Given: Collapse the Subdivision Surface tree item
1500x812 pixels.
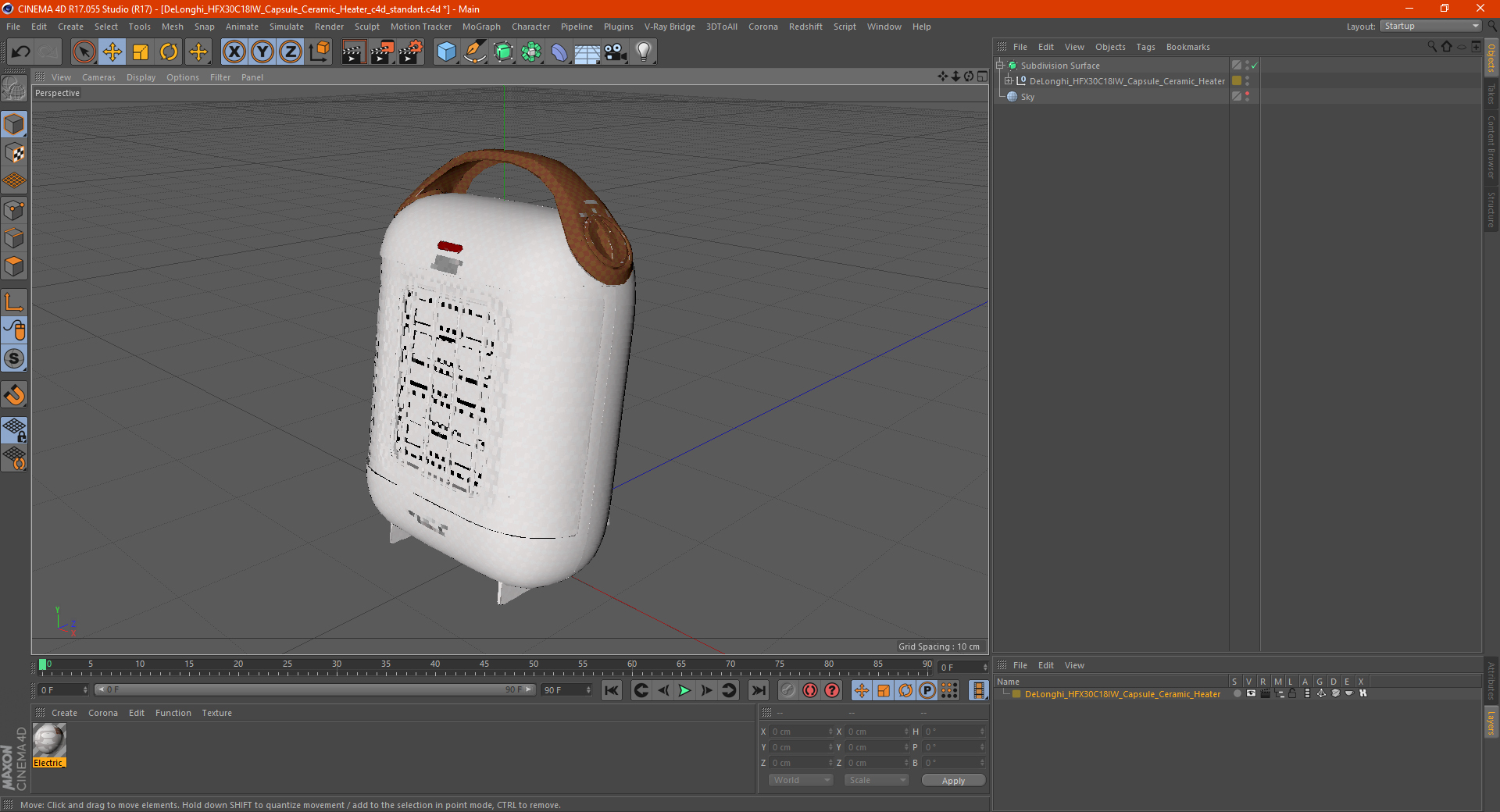Looking at the screenshot, I should [999, 66].
